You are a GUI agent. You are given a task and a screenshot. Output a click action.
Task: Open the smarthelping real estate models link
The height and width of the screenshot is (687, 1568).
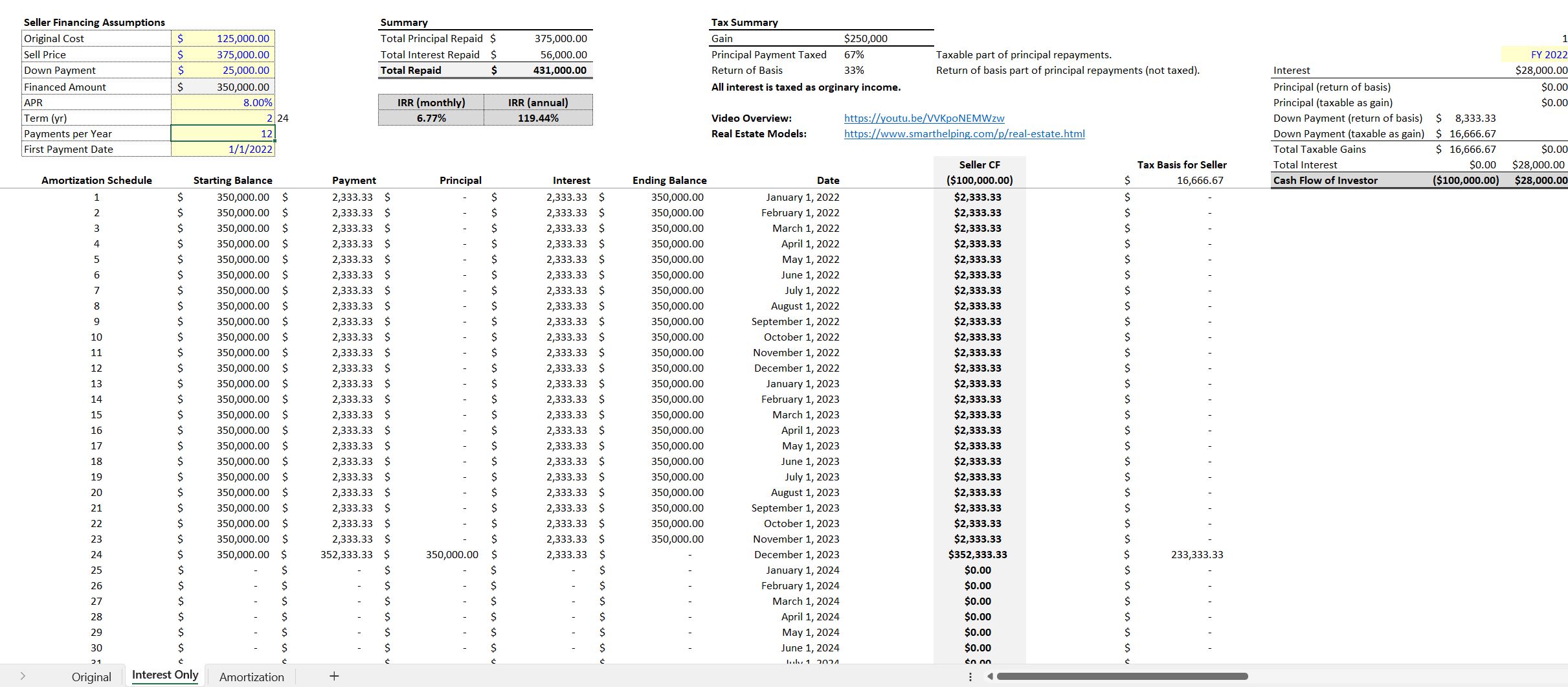(x=964, y=133)
